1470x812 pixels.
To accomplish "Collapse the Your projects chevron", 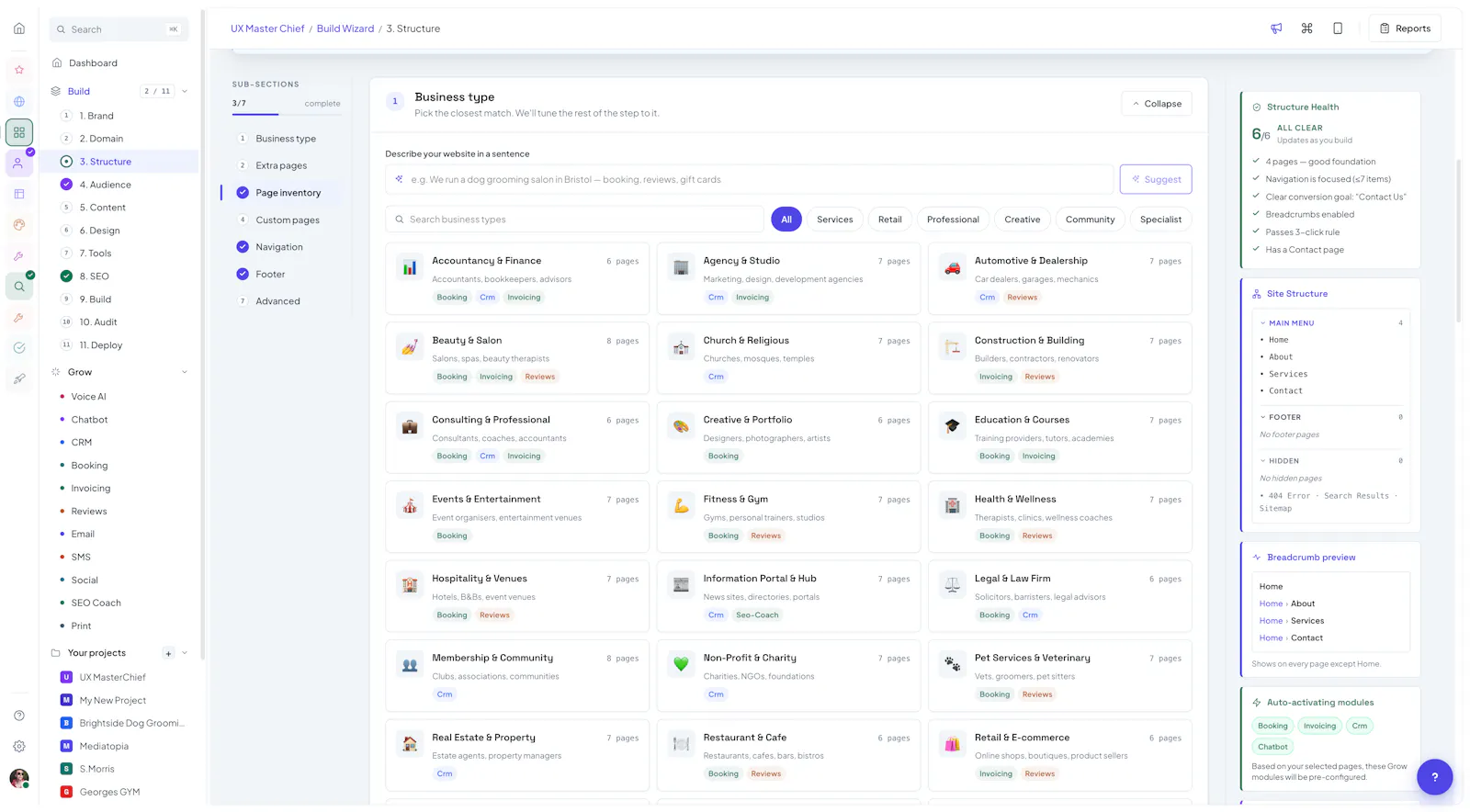I will pyautogui.click(x=185, y=653).
